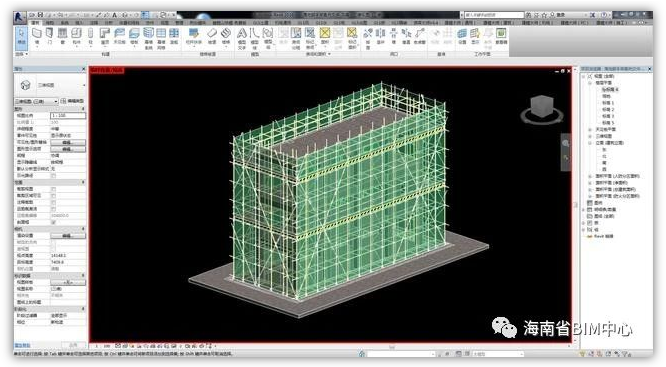Select the Ramp tool

(x=212, y=37)
